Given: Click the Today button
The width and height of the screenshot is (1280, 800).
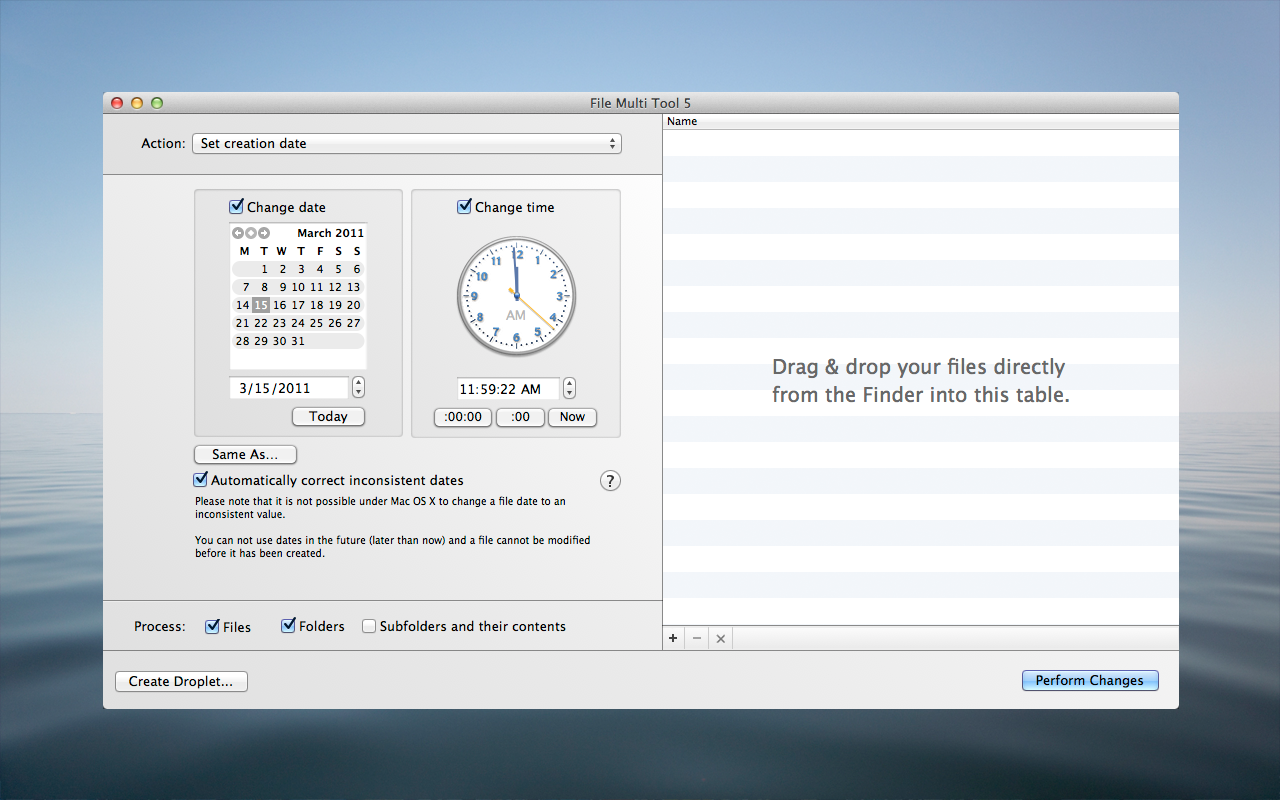Looking at the screenshot, I should (x=328, y=416).
